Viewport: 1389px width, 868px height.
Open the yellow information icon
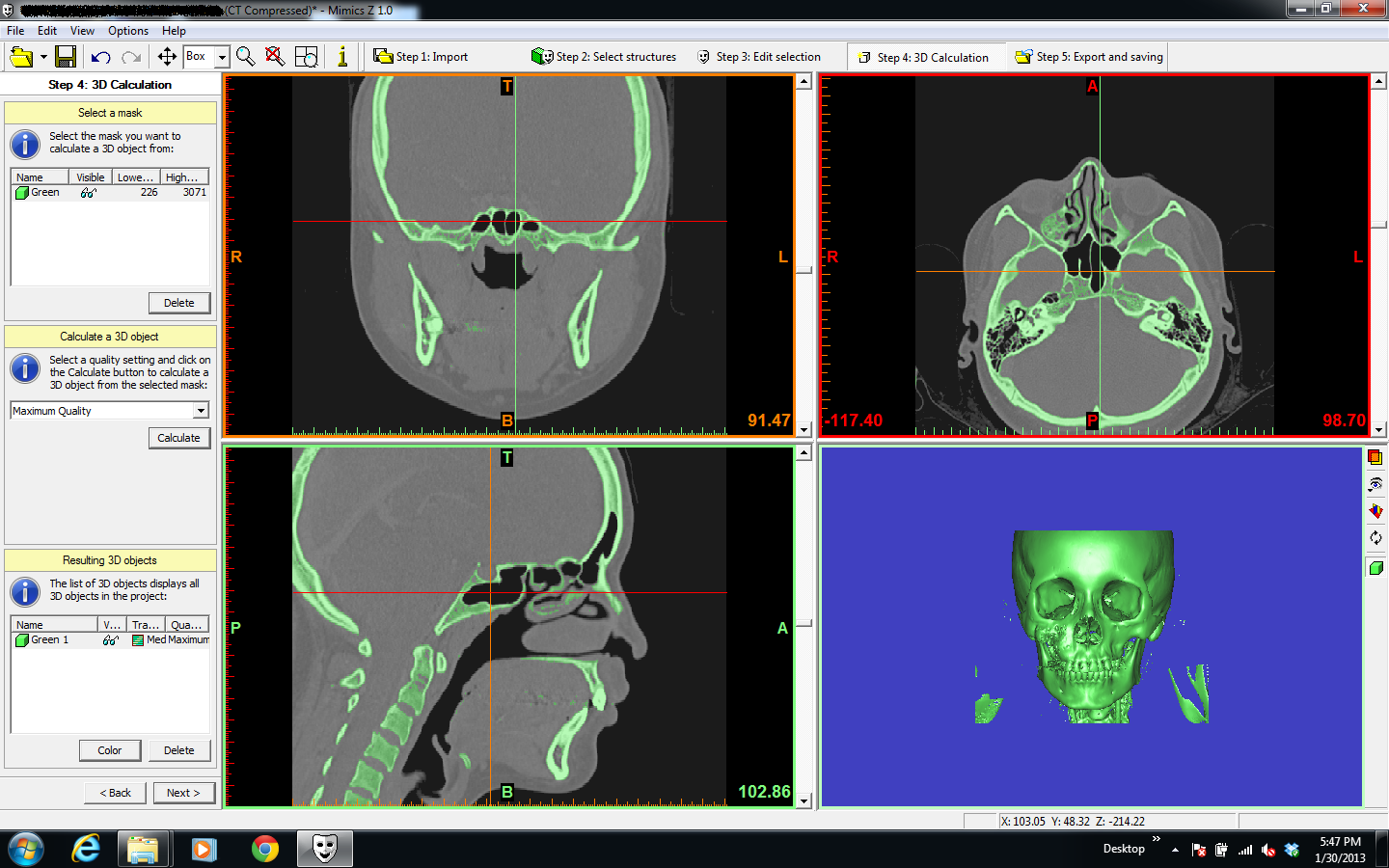click(342, 56)
